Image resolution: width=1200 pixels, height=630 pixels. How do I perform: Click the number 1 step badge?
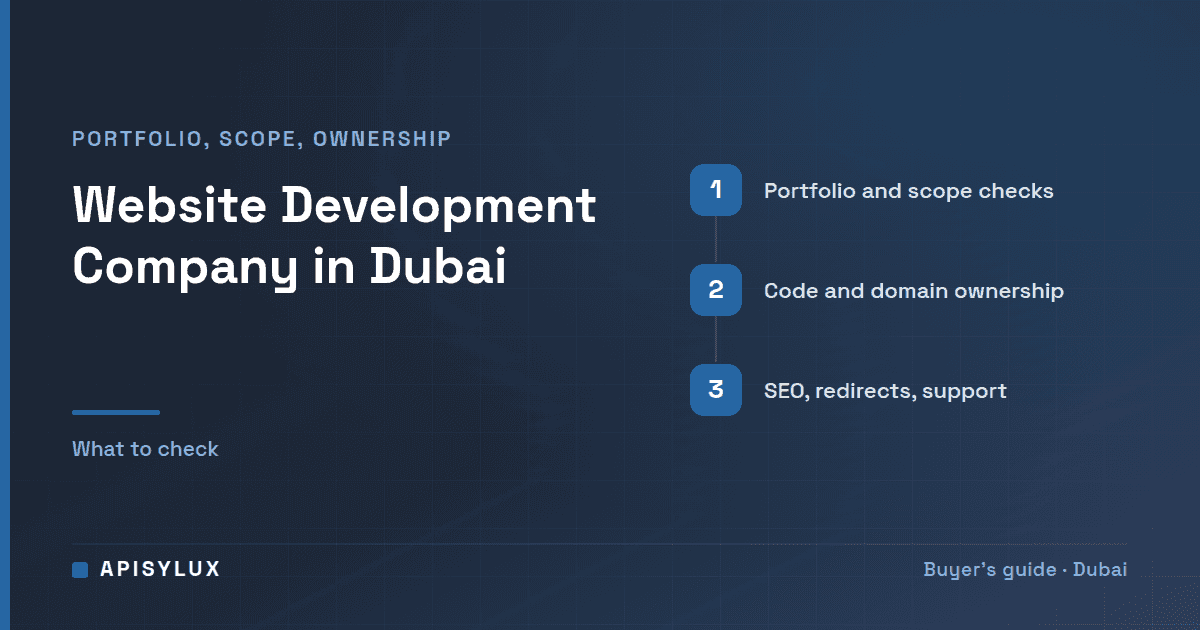(x=716, y=190)
